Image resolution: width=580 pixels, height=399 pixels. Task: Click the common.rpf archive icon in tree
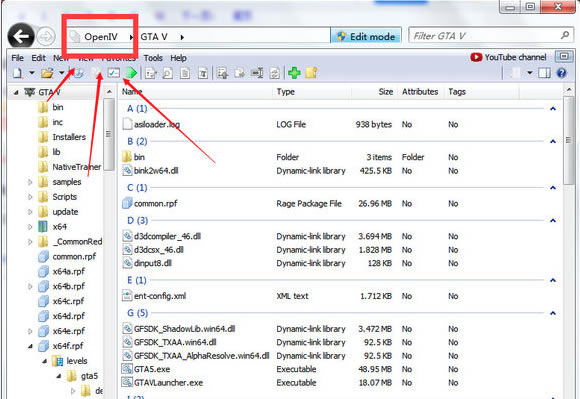[x=43, y=257]
